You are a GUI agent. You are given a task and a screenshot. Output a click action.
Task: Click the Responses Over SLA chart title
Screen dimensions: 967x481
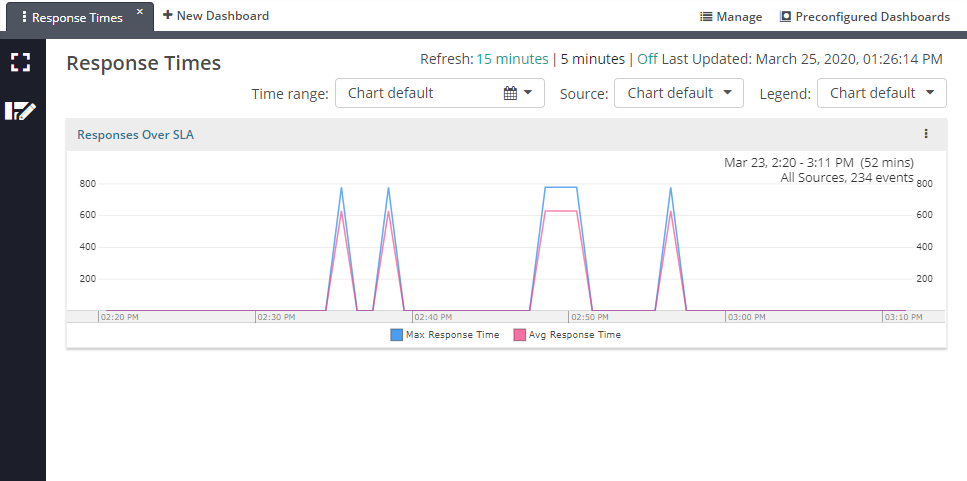coord(135,135)
